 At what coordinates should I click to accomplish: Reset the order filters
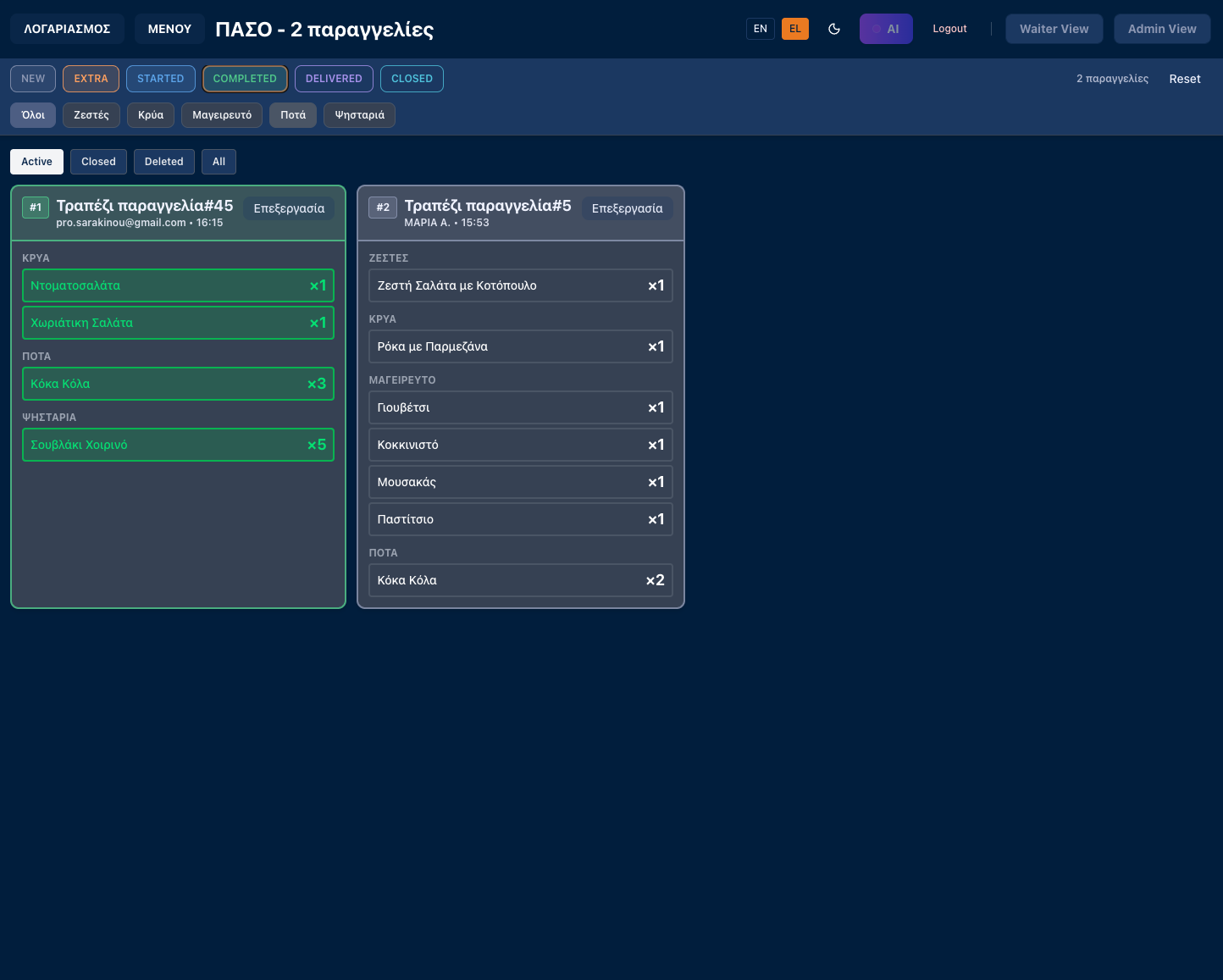[x=1185, y=79]
